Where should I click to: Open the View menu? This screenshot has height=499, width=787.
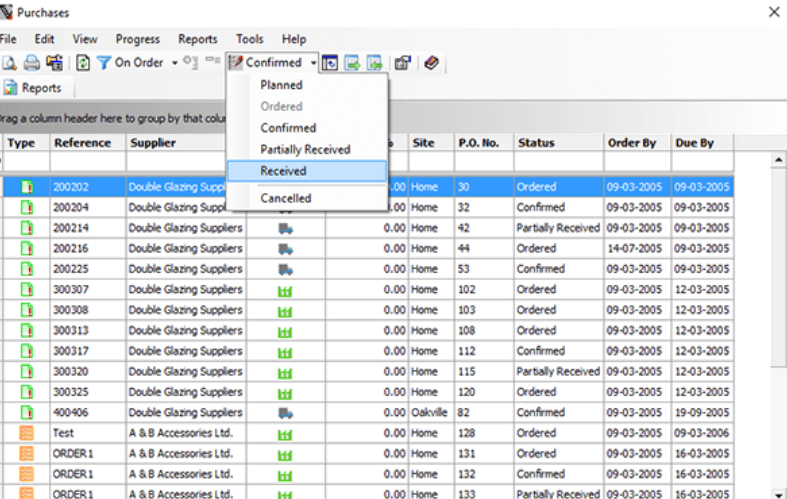pyautogui.click(x=85, y=39)
